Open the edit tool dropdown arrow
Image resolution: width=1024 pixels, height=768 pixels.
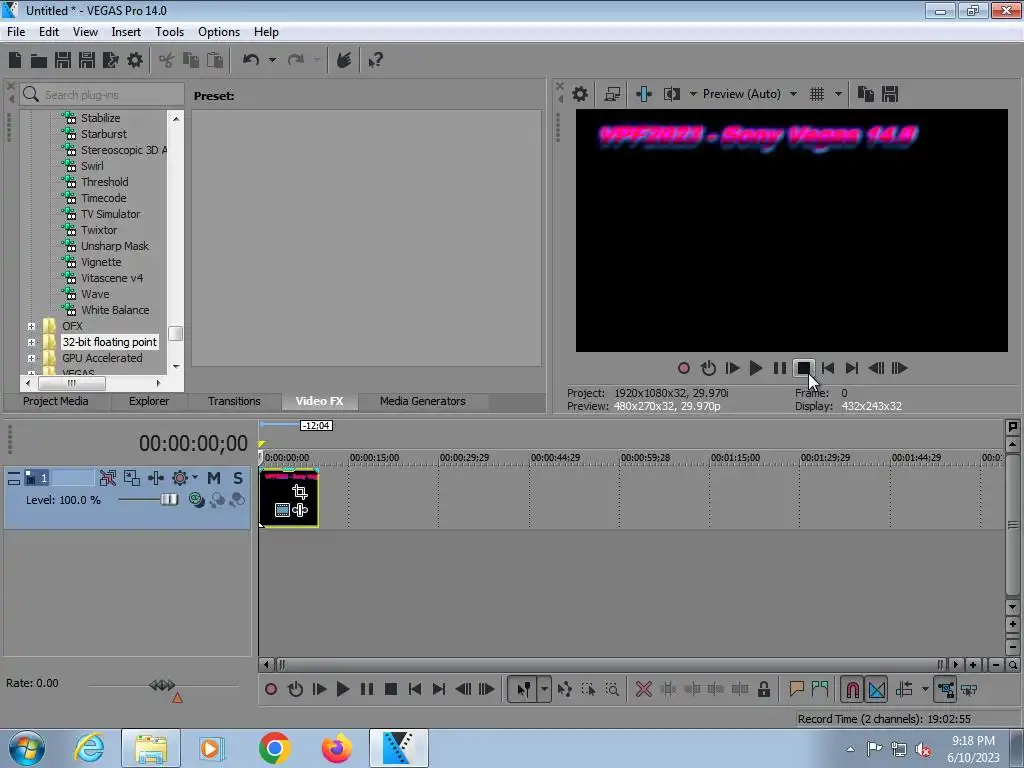click(x=544, y=690)
